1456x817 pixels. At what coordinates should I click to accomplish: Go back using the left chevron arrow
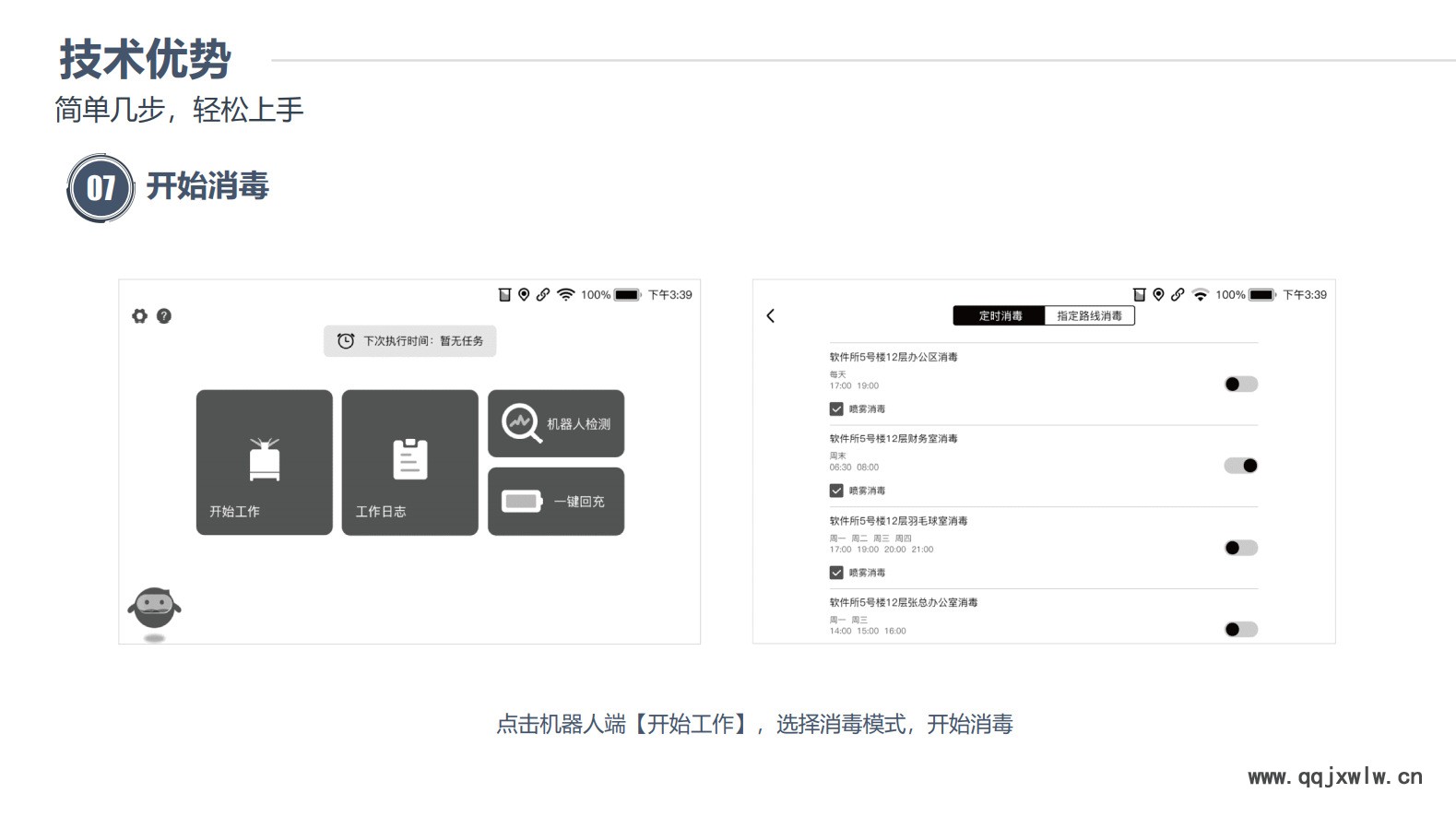point(771,316)
